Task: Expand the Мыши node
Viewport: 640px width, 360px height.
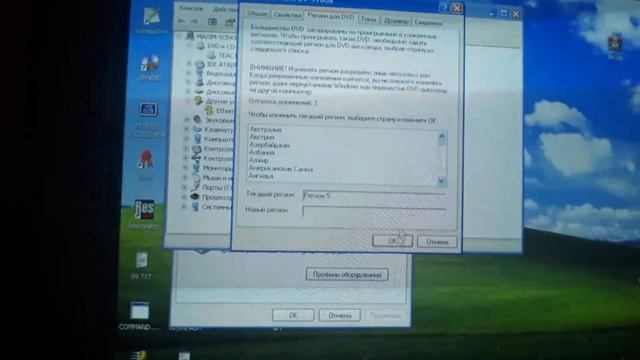Action: point(184,178)
